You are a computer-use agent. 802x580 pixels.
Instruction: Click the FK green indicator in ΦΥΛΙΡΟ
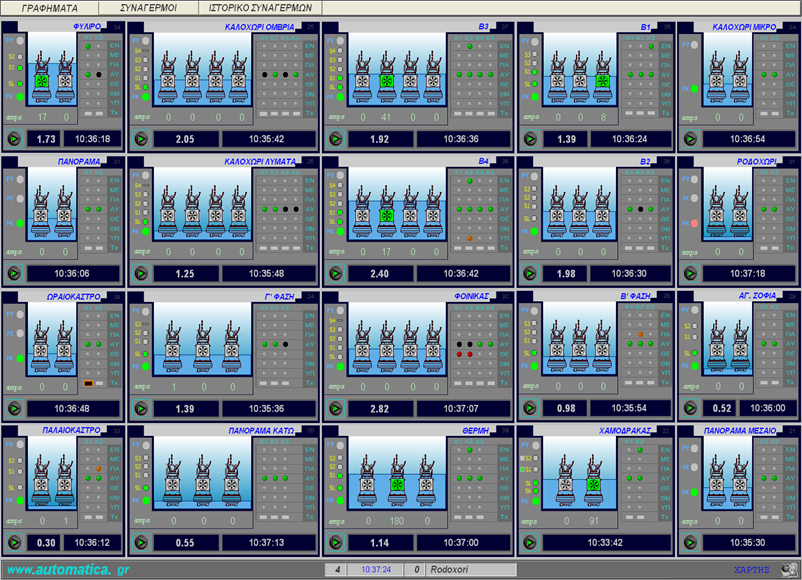pos(20,98)
